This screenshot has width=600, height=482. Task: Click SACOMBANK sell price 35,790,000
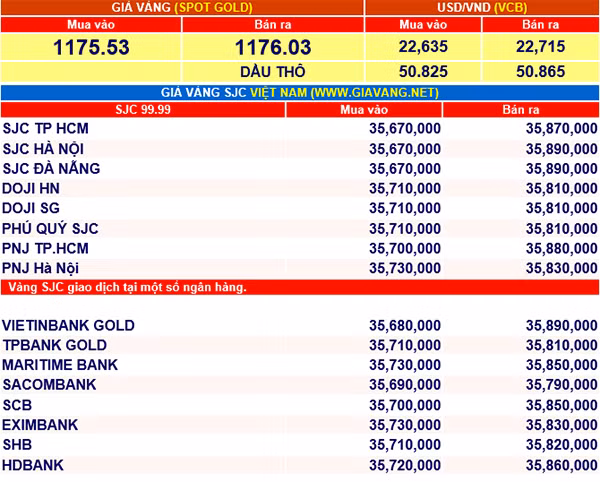[x=561, y=385]
